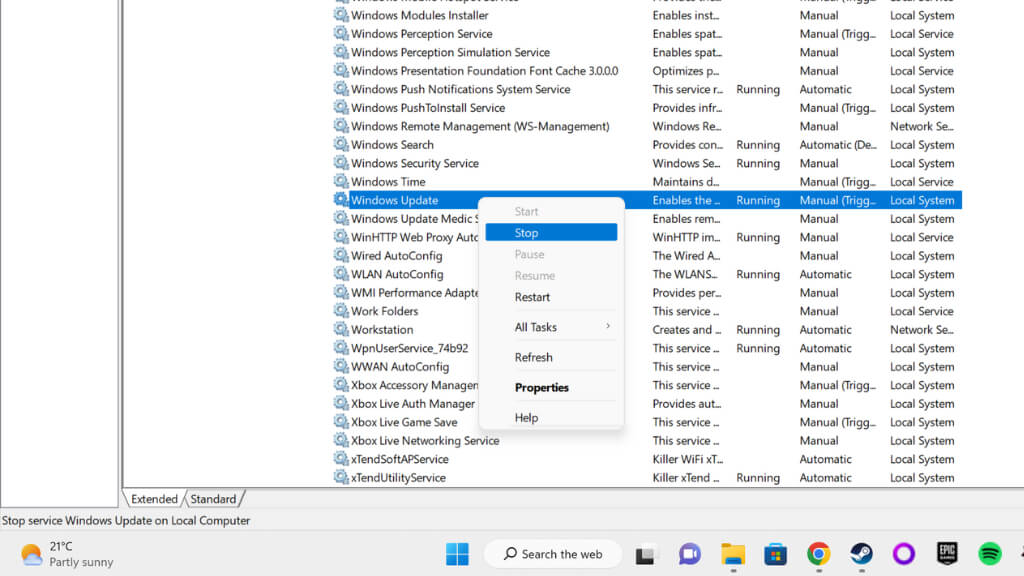
Task: Click 'Network Se...' log-on value for Workstation
Action: 921,330
